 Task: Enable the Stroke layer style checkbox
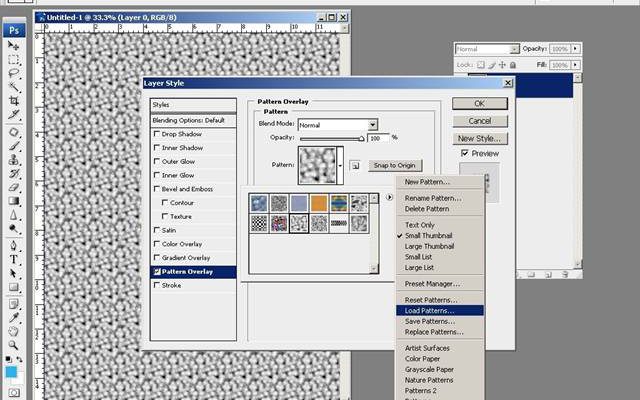(156, 285)
